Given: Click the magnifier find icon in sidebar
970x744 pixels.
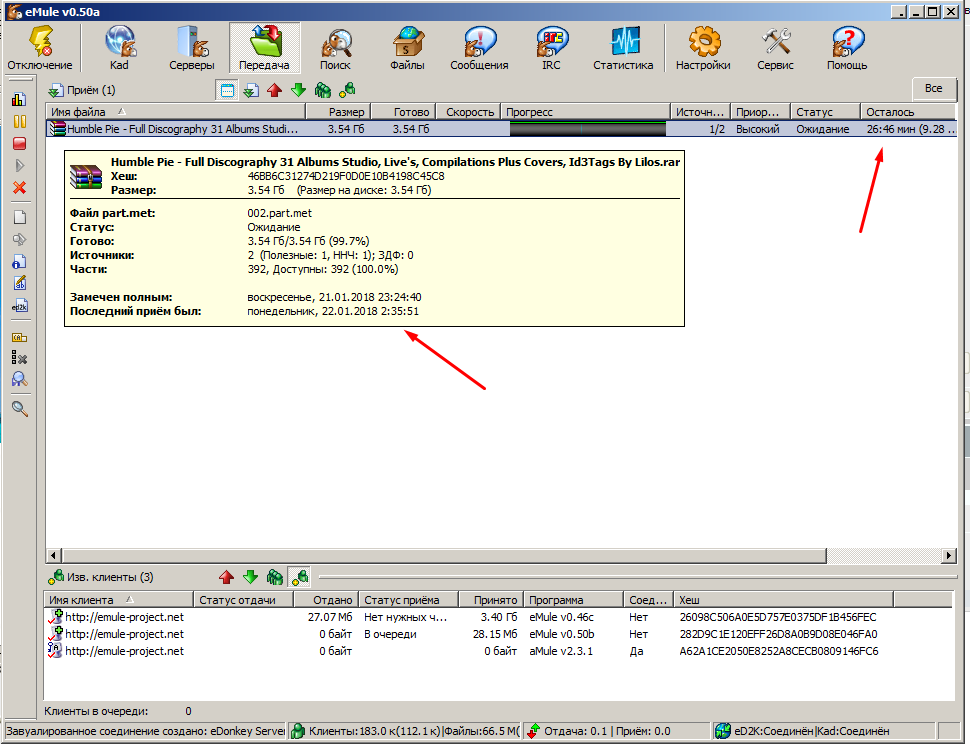Looking at the screenshot, I should click(19, 409).
